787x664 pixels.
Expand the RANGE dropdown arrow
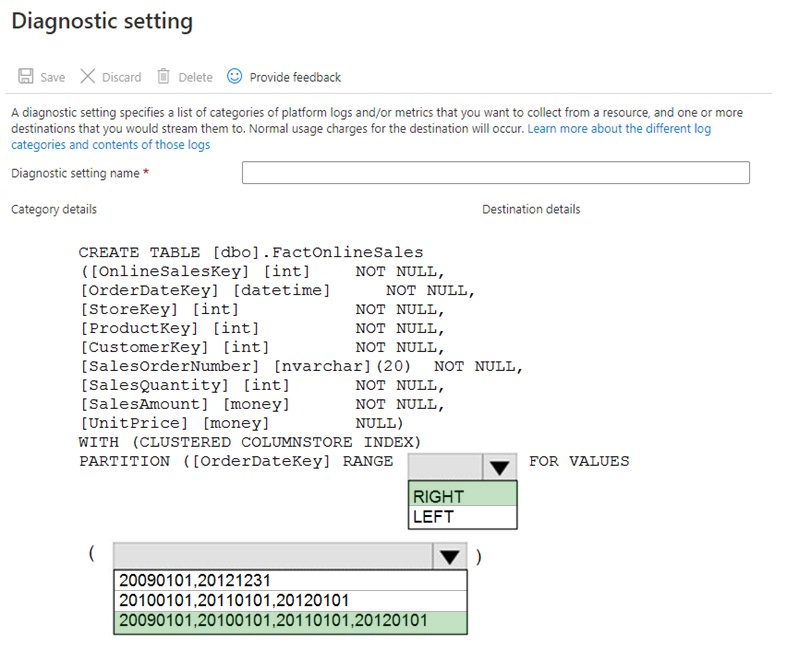coord(499,467)
